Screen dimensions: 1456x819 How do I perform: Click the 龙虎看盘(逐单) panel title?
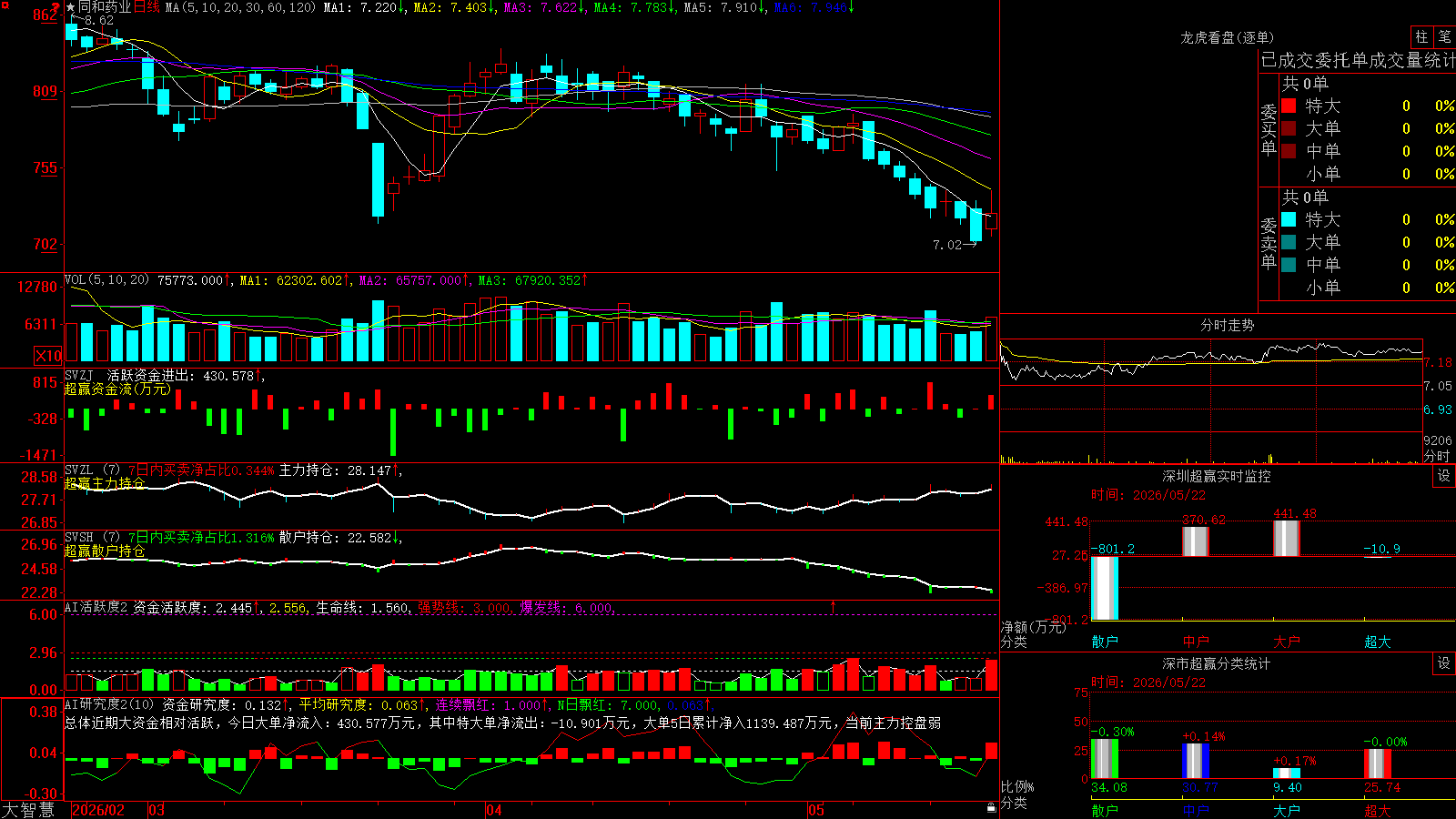coord(1228,37)
